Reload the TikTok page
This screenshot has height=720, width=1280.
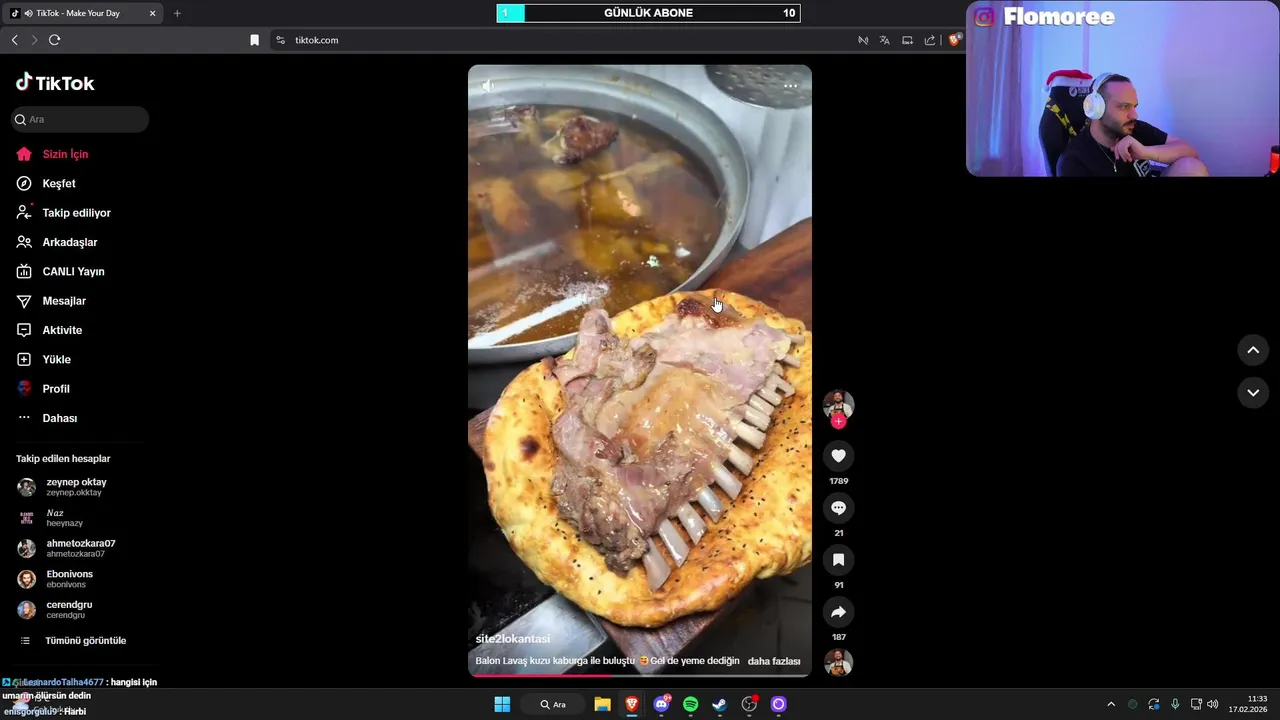[54, 40]
